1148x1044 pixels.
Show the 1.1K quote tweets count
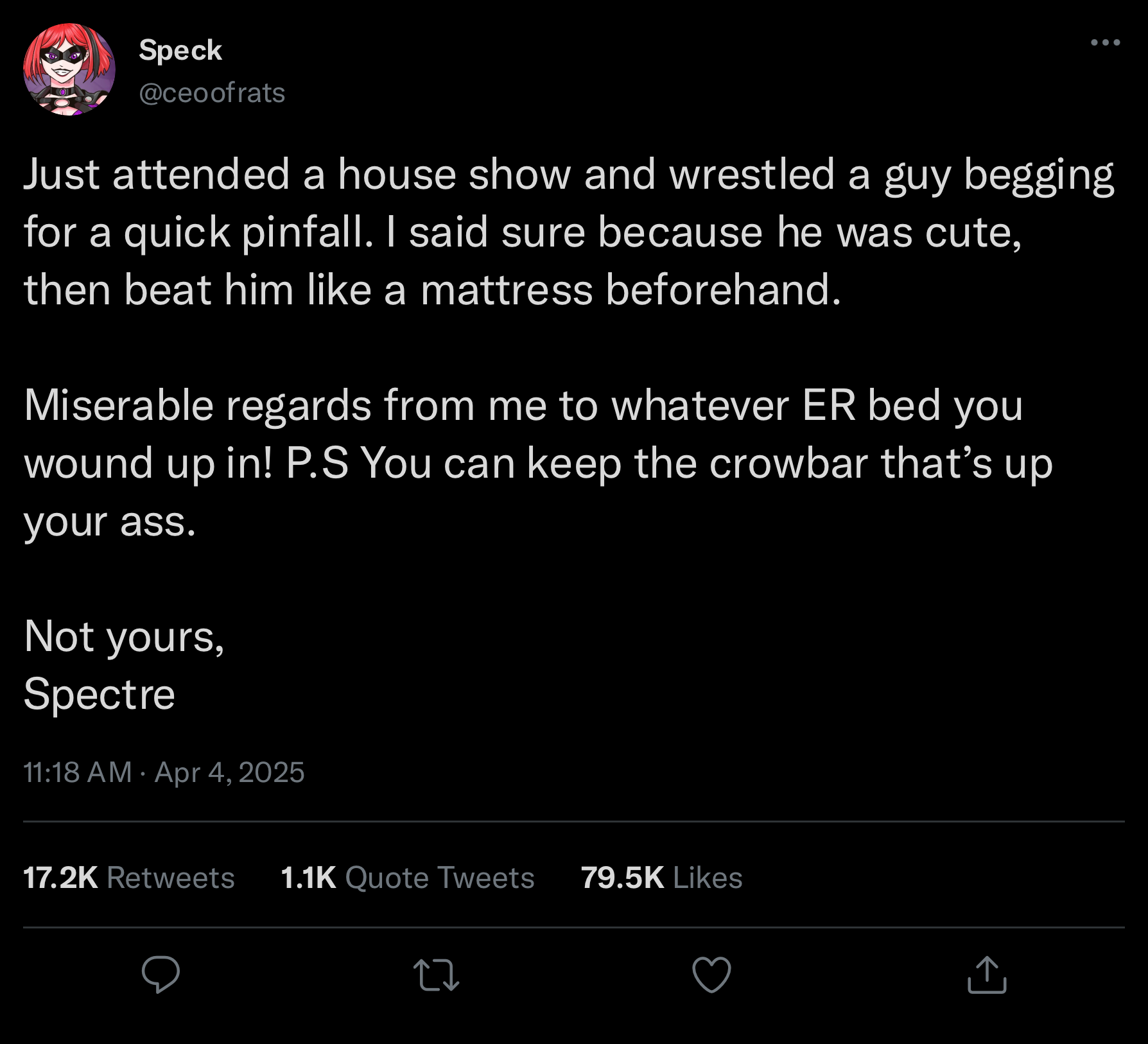308,878
